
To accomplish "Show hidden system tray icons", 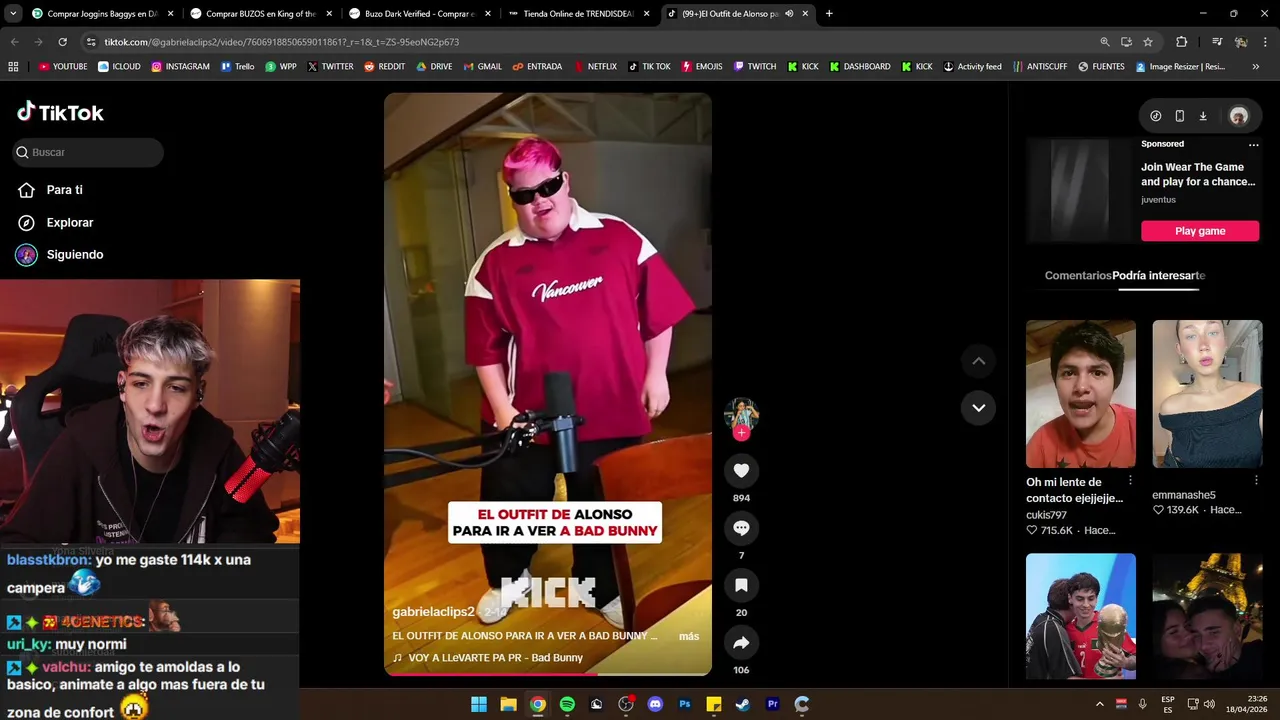I will point(1099,704).
